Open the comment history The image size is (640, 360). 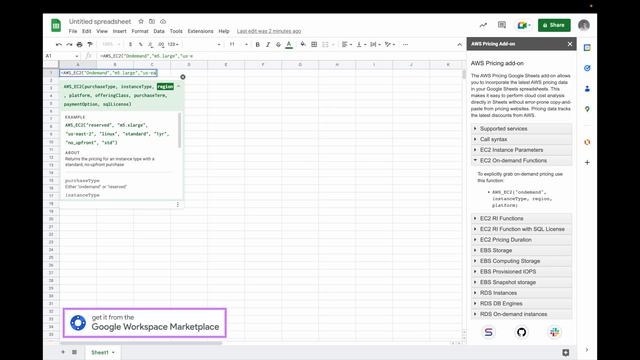click(502, 25)
